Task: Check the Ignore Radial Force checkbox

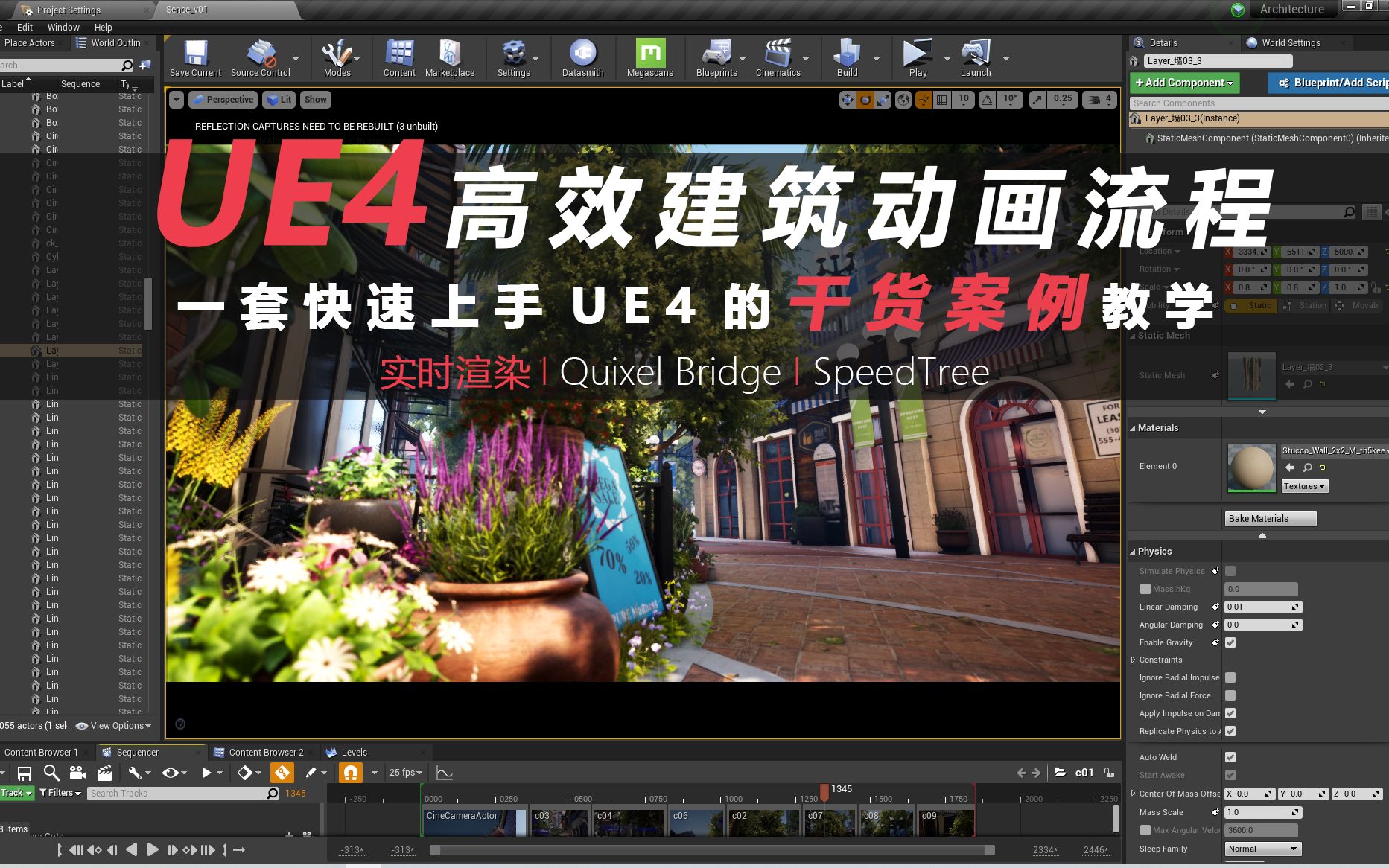Action: pyautogui.click(x=1230, y=695)
